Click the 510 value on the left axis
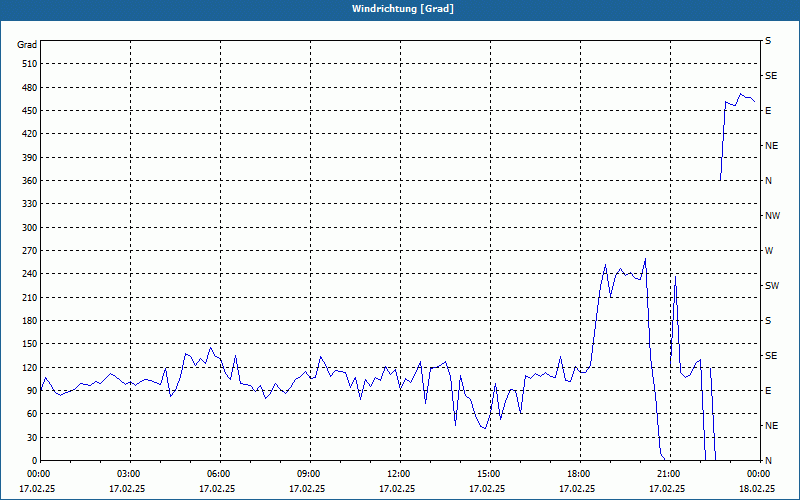Viewport: 800px width, 500px height. [x=30, y=64]
